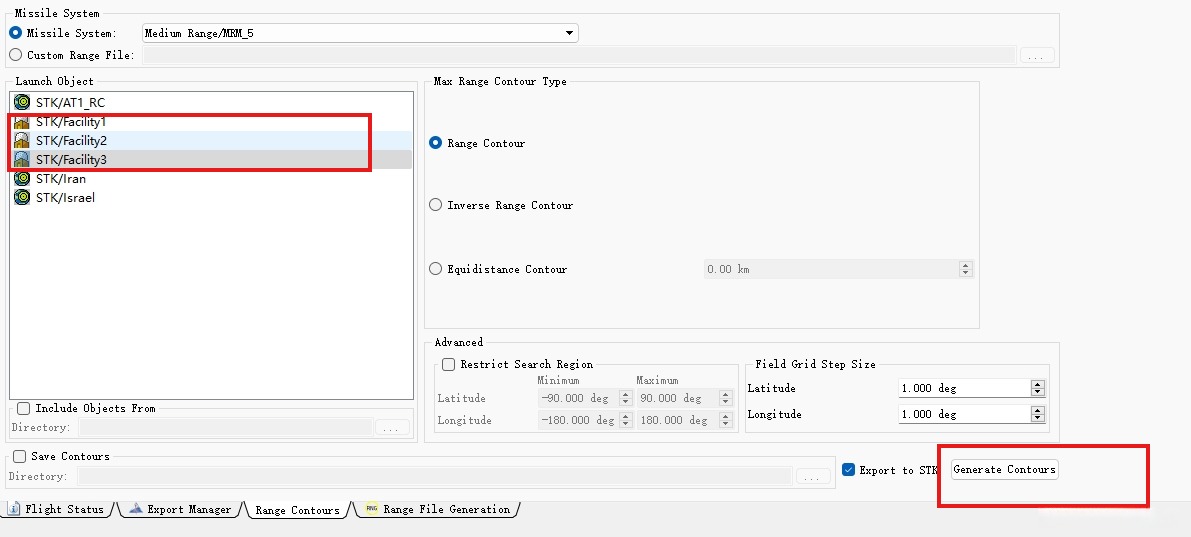Image resolution: width=1191 pixels, height=537 pixels.
Task: Switch to the Flight Status tab
Action: click(x=59, y=509)
